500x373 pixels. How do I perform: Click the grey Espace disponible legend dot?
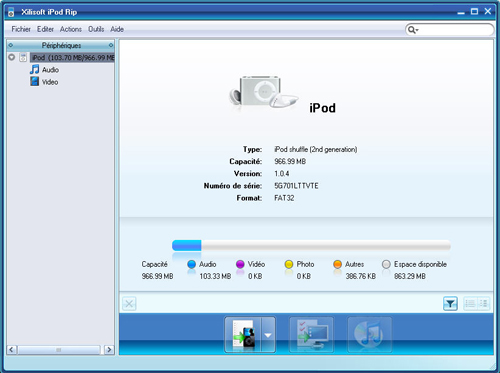point(386,264)
